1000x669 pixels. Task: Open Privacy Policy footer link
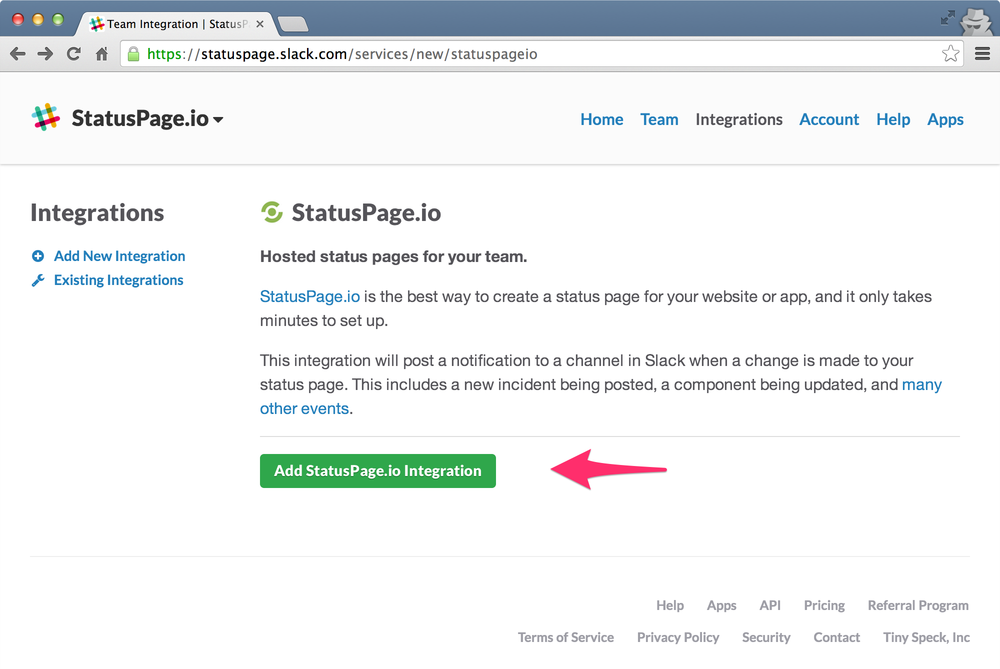click(678, 638)
